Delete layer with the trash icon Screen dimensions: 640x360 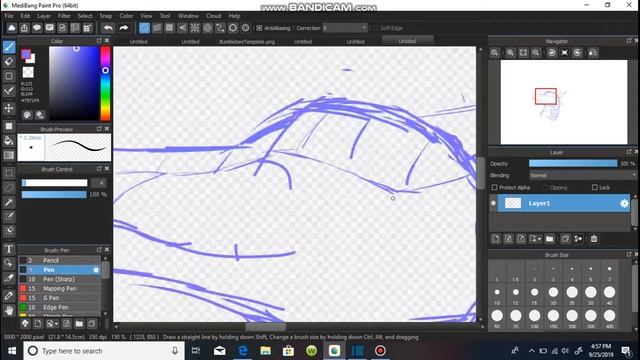594,239
